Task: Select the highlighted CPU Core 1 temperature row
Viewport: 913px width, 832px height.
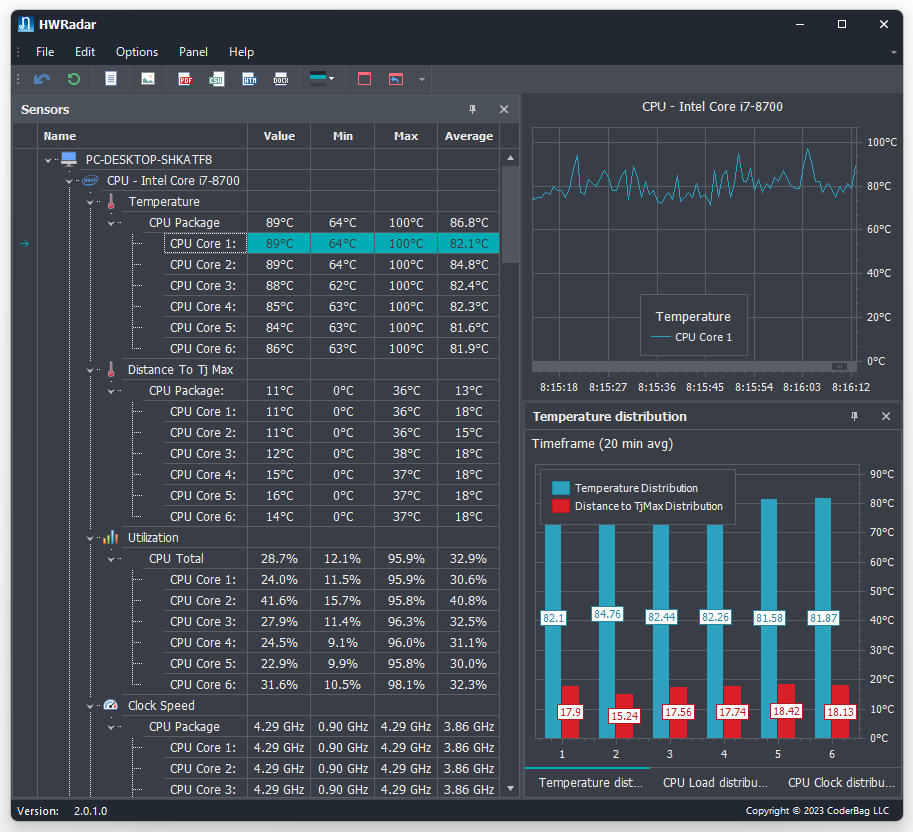Action: click(x=331, y=243)
